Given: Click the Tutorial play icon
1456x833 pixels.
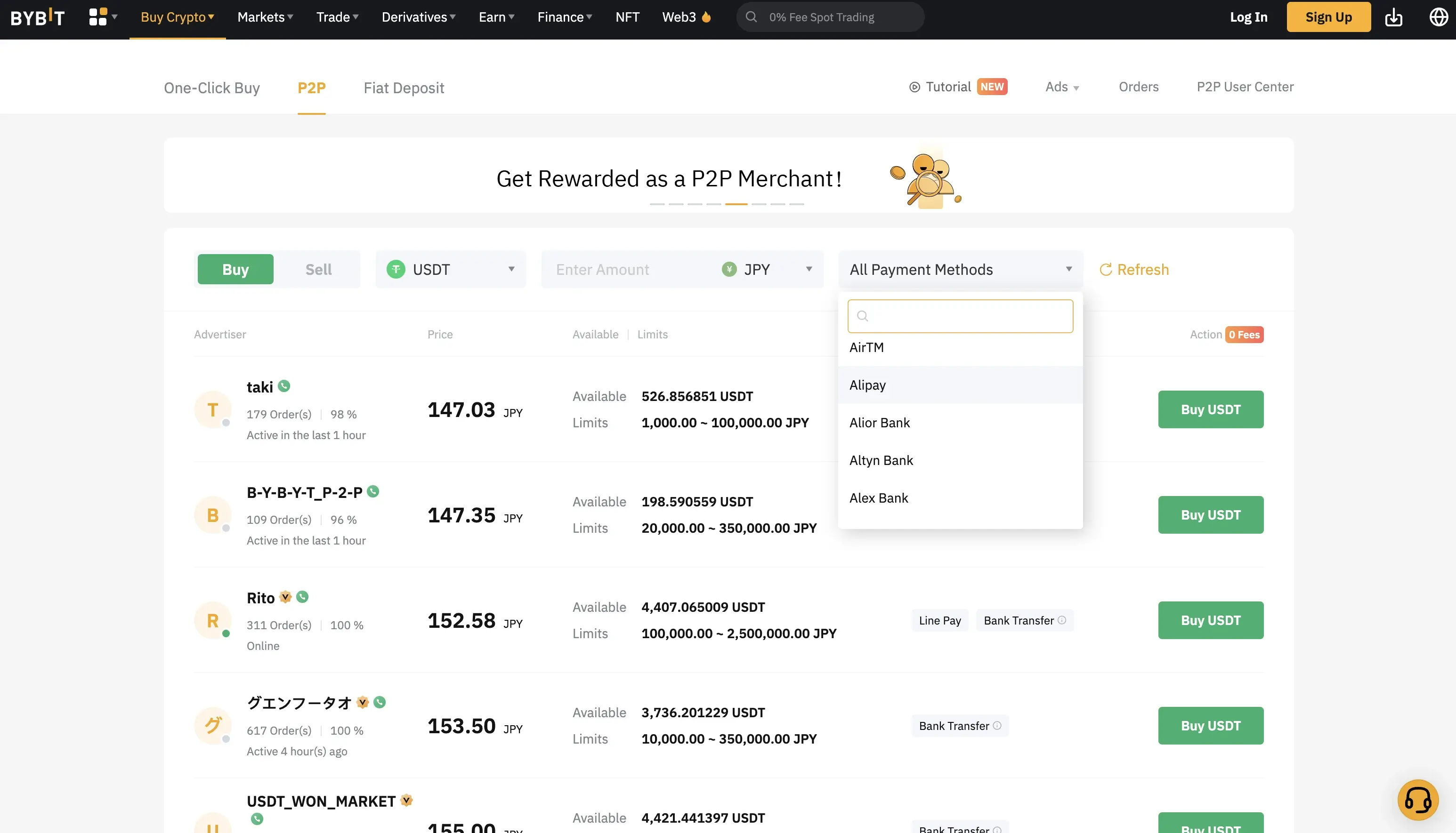Looking at the screenshot, I should pos(914,87).
